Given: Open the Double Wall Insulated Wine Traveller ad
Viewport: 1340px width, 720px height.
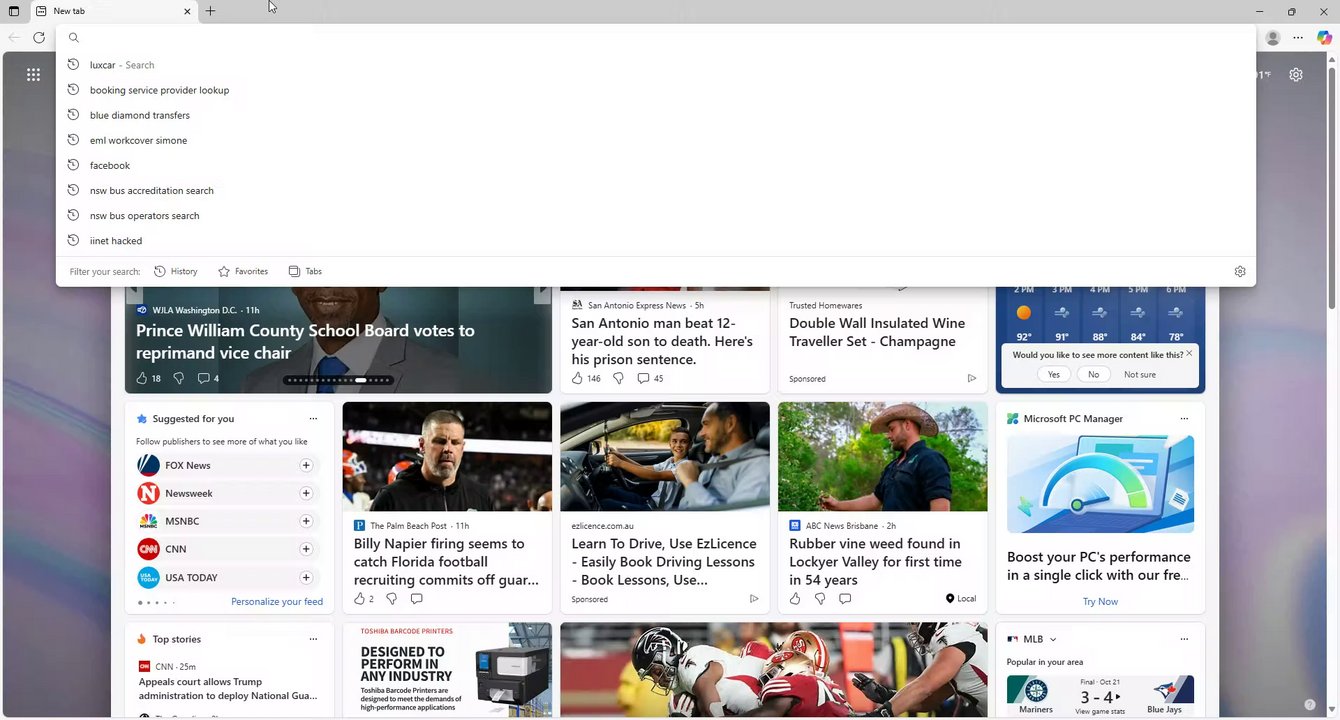Looking at the screenshot, I should (877, 332).
